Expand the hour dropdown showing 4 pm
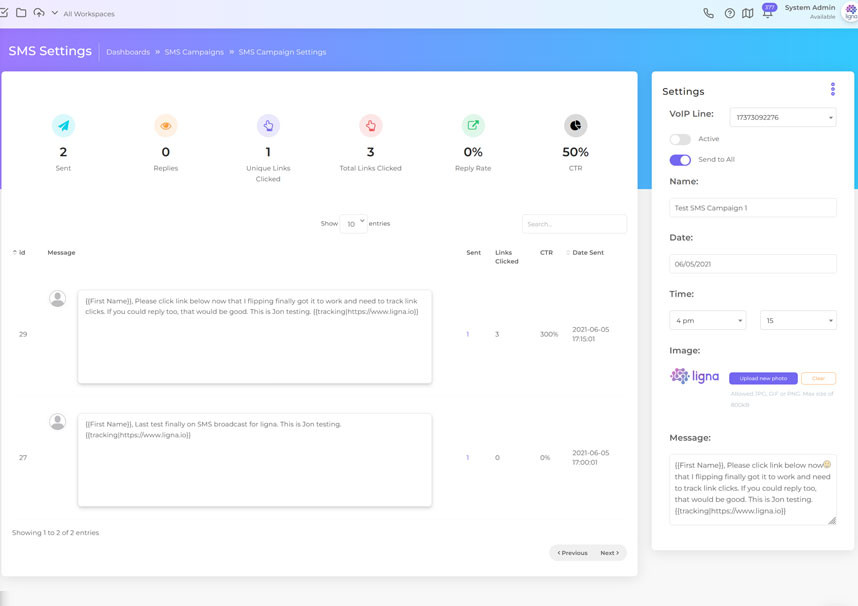This screenshot has width=858, height=606. (x=707, y=321)
